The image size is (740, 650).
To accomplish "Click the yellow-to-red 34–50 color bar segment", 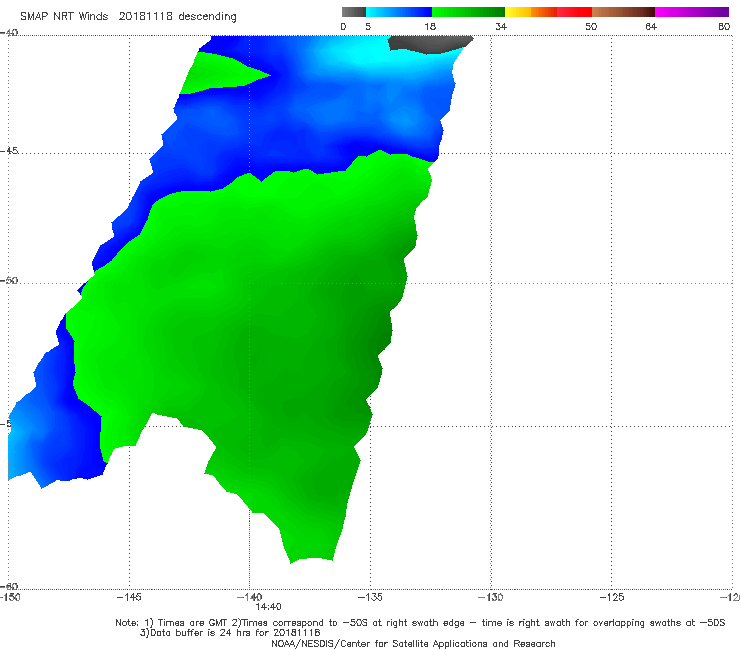I will [548, 12].
